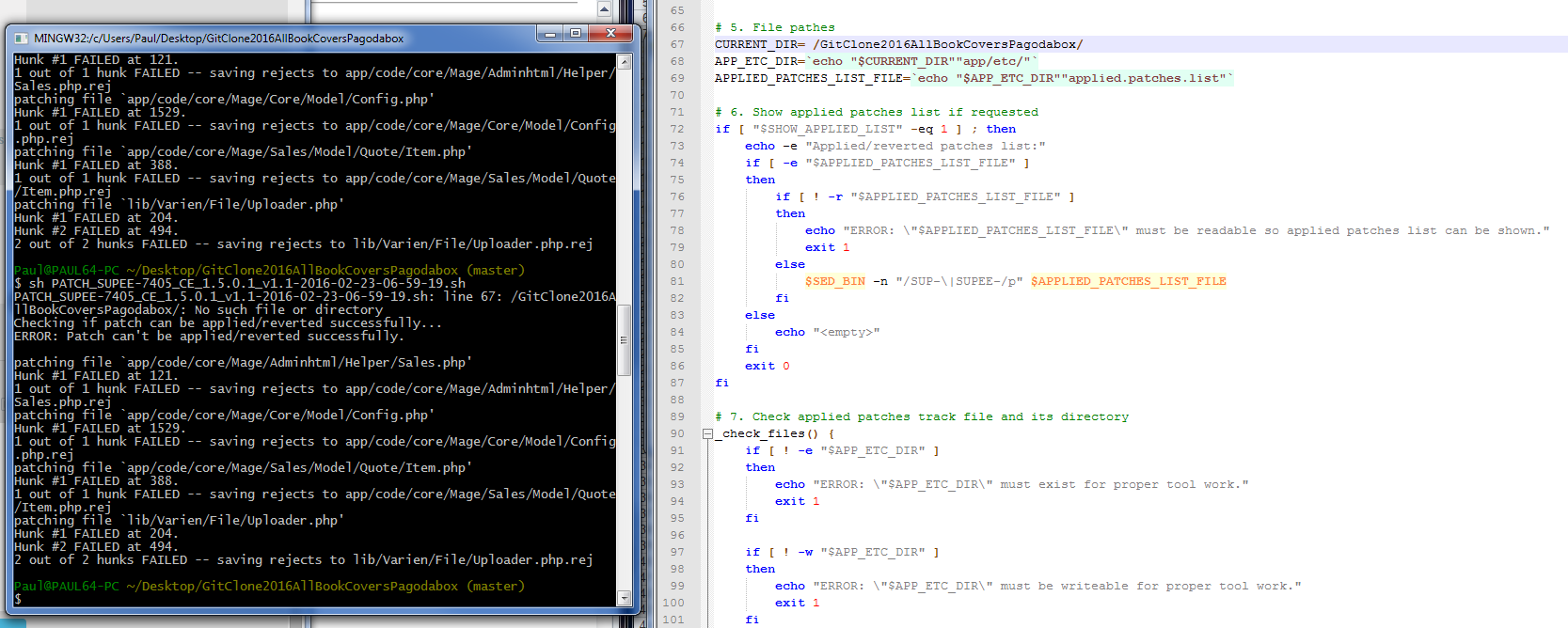Click the 'else' keyword on editor line 83
Image resolution: width=1568 pixels, height=628 pixels.
coord(760,315)
